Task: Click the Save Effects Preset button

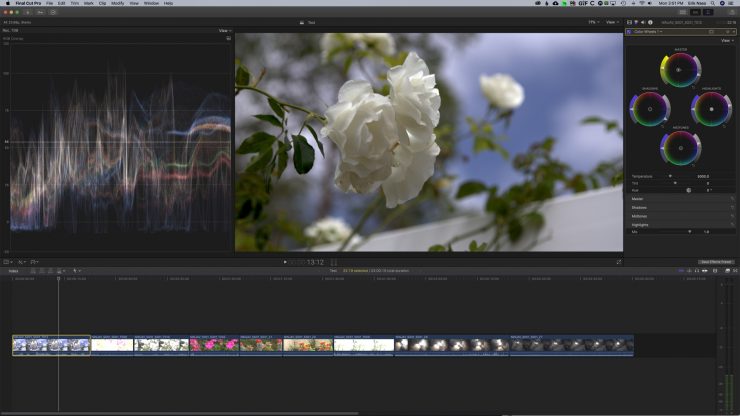Action: (716, 262)
